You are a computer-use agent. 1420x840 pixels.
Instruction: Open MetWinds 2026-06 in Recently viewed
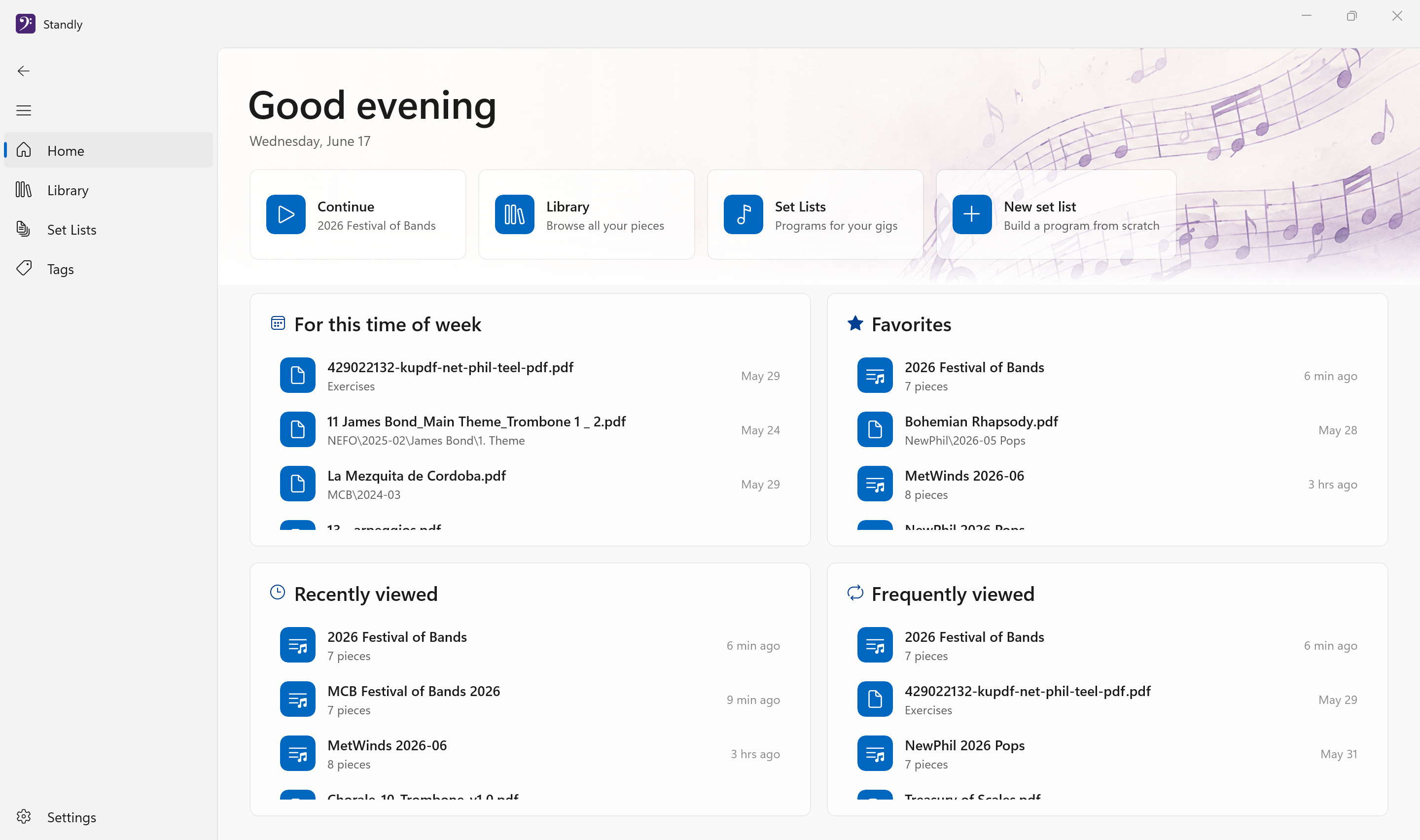click(530, 753)
